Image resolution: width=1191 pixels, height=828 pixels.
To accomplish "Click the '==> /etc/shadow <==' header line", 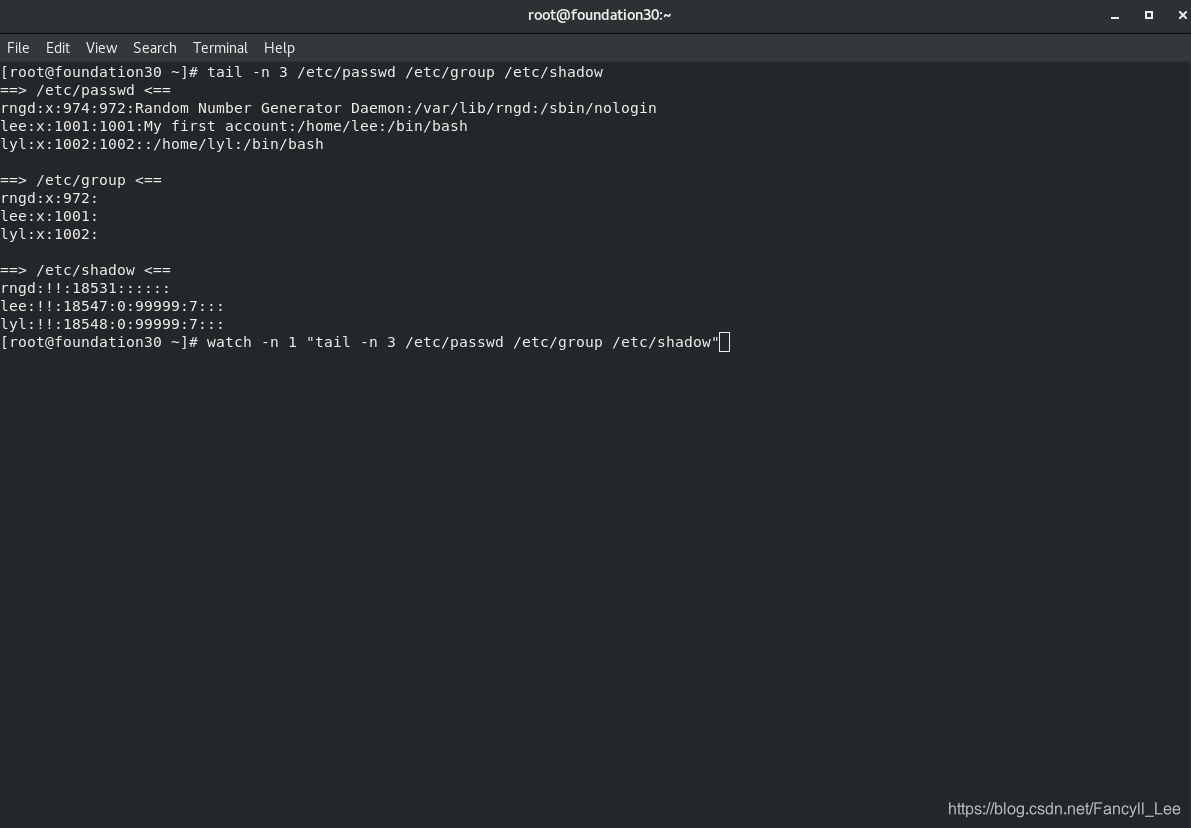I will pyautogui.click(x=86, y=270).
